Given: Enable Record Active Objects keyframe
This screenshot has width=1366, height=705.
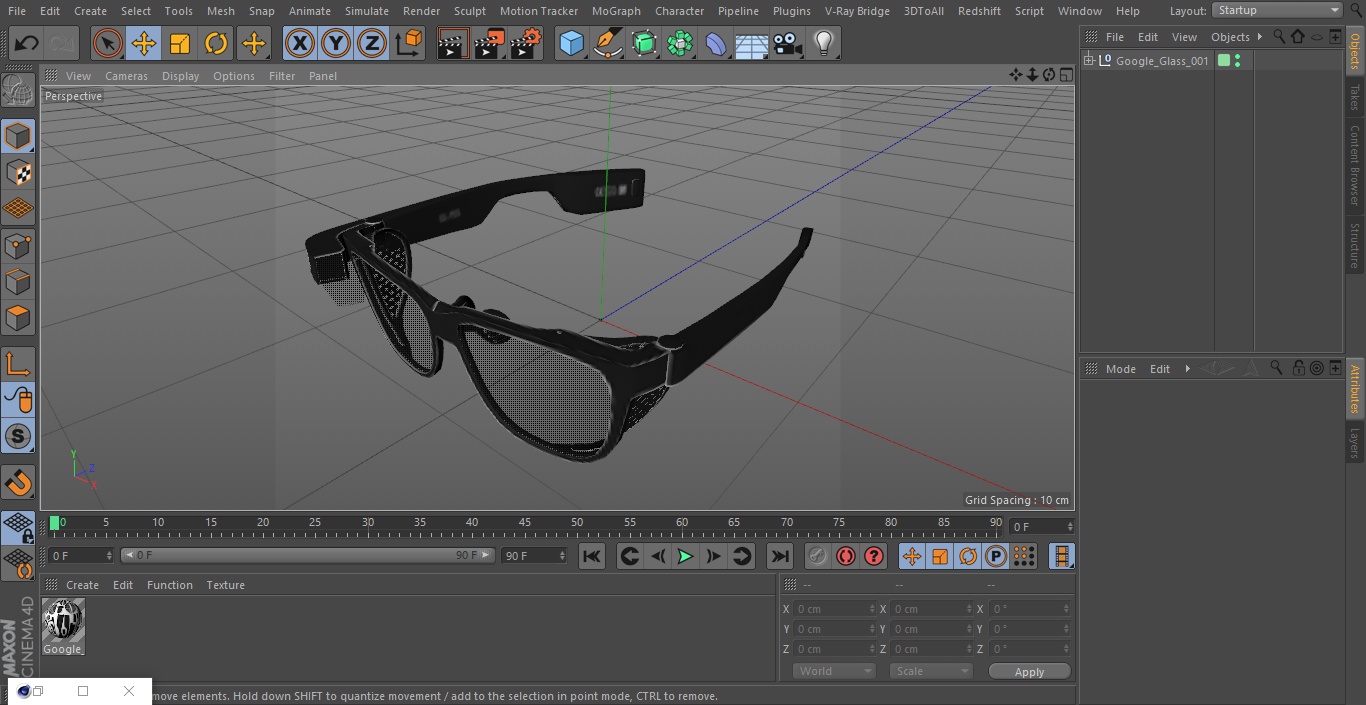Looking at the screenshot, I should point(818,556).
